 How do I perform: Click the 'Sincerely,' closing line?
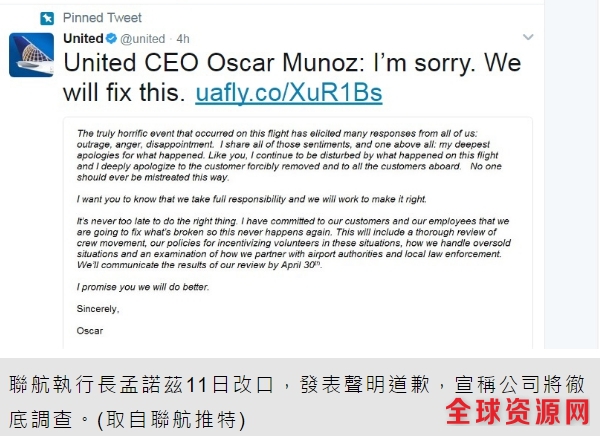(98, 309)
